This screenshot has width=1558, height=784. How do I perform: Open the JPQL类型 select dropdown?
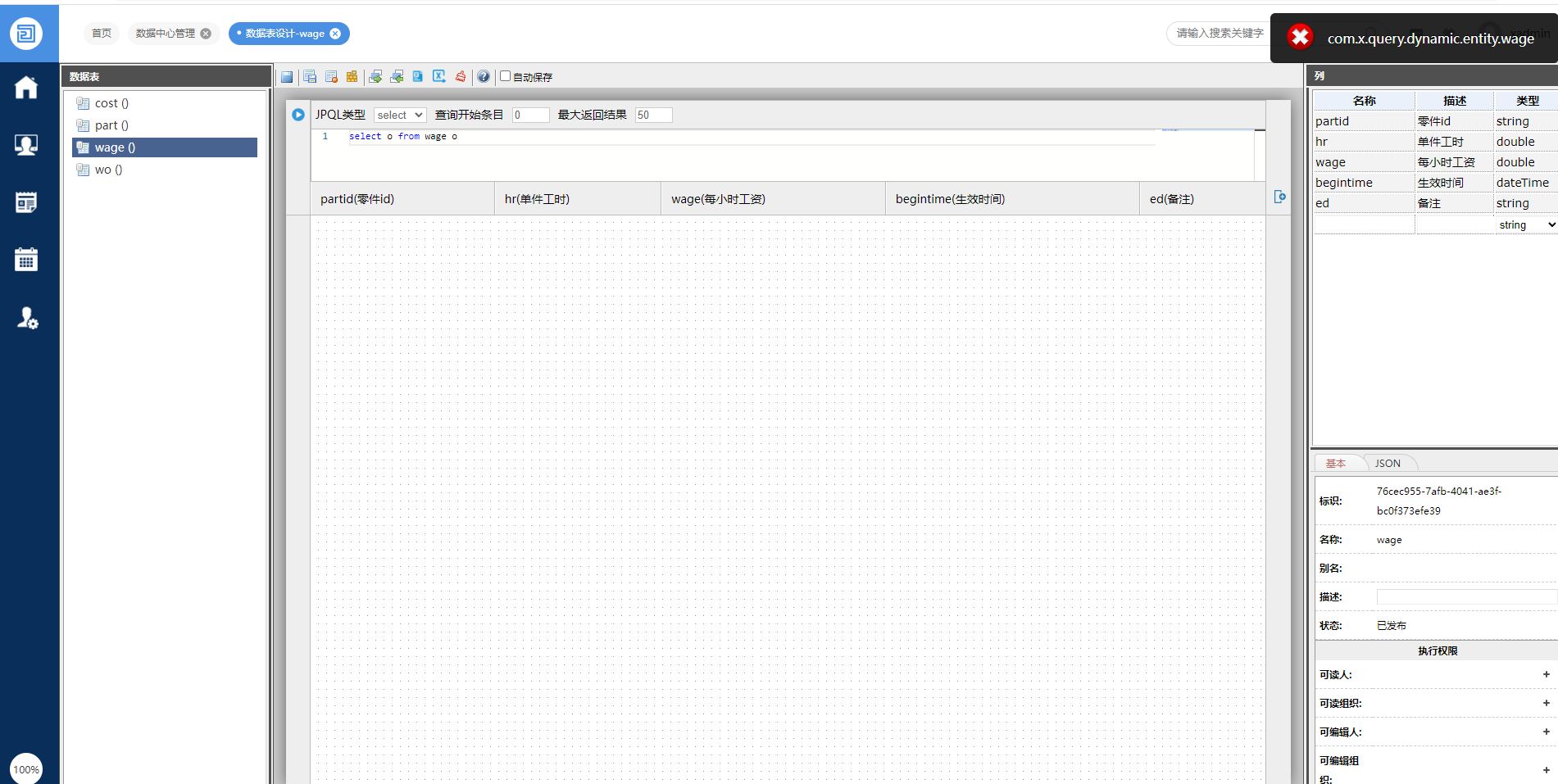tap(400, 115)
